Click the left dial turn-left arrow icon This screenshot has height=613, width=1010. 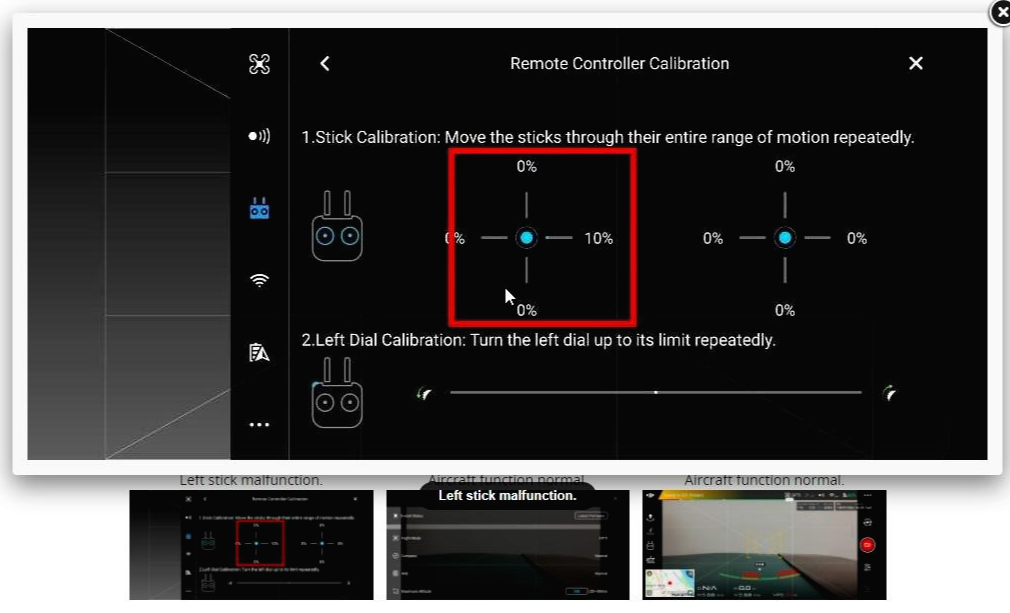point(424,393)
